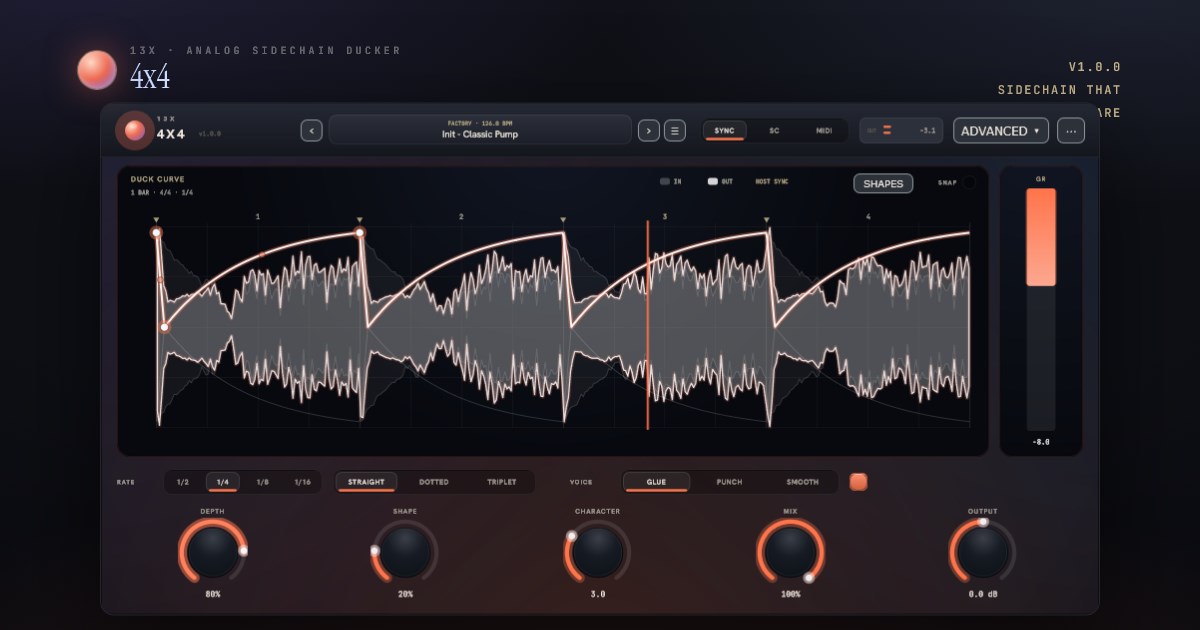The width and height of the screenshot is (1200, 630).
Task: Click the 100% mix value
Action: (x=790, y=594)
